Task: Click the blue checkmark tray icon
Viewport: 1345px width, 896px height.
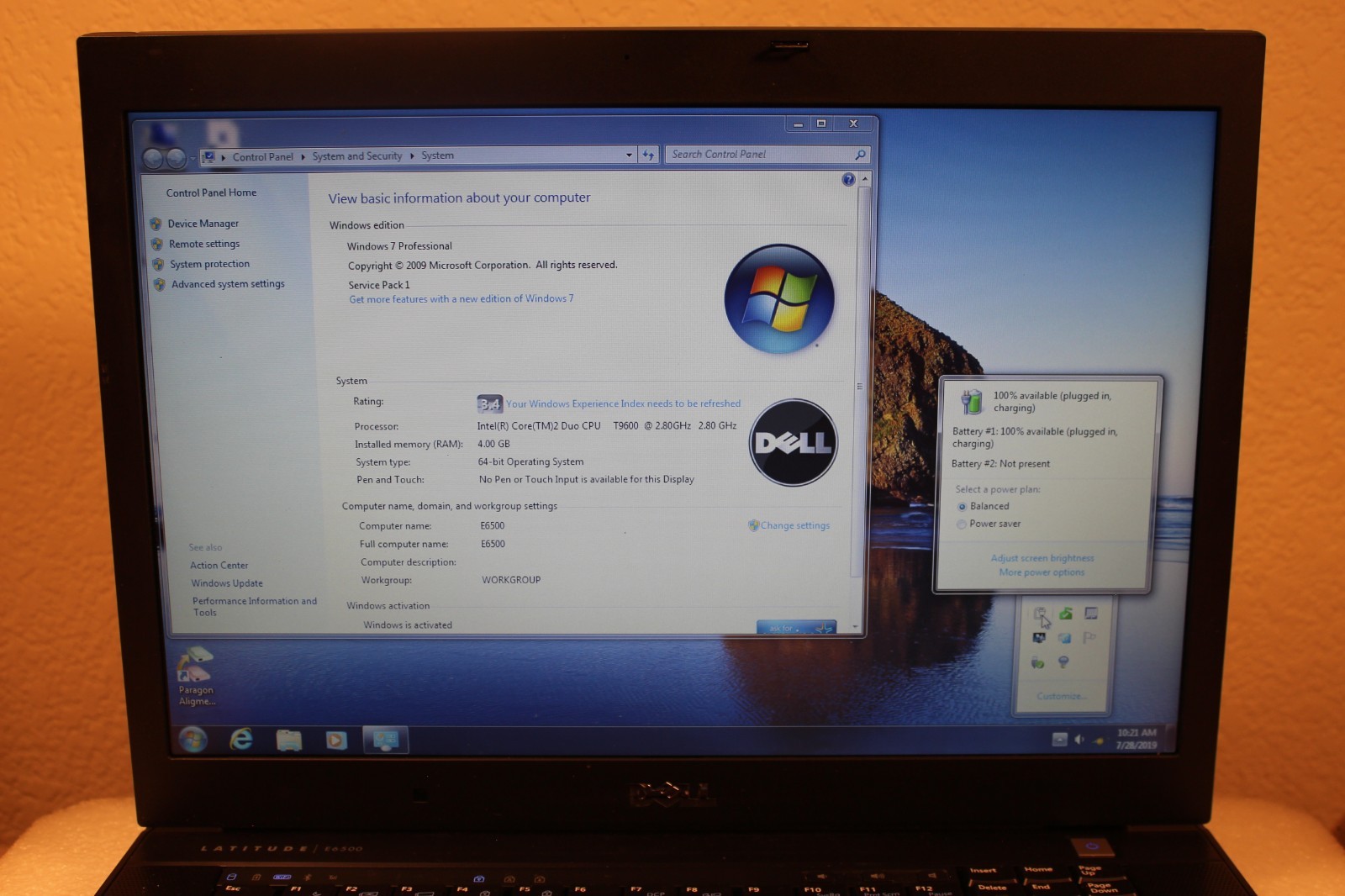Action: (x=1064, y=638)
